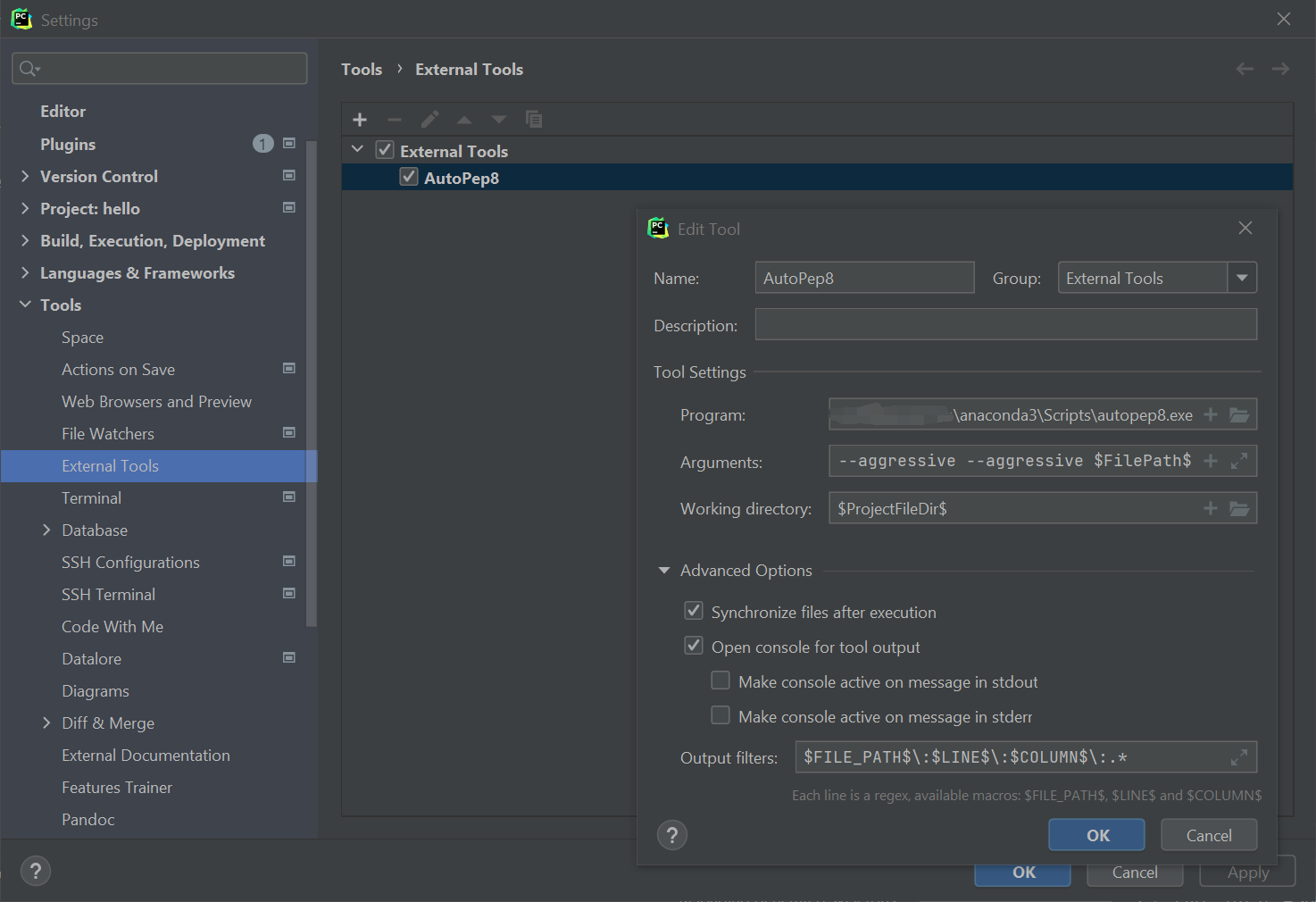Remove the selected external tool

point(395,119)
